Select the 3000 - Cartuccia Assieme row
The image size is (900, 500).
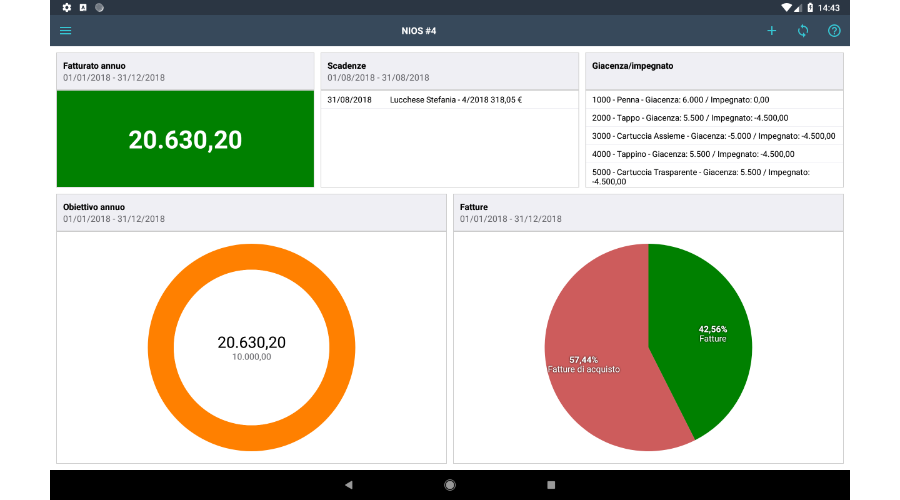click(x=714, y=136)
